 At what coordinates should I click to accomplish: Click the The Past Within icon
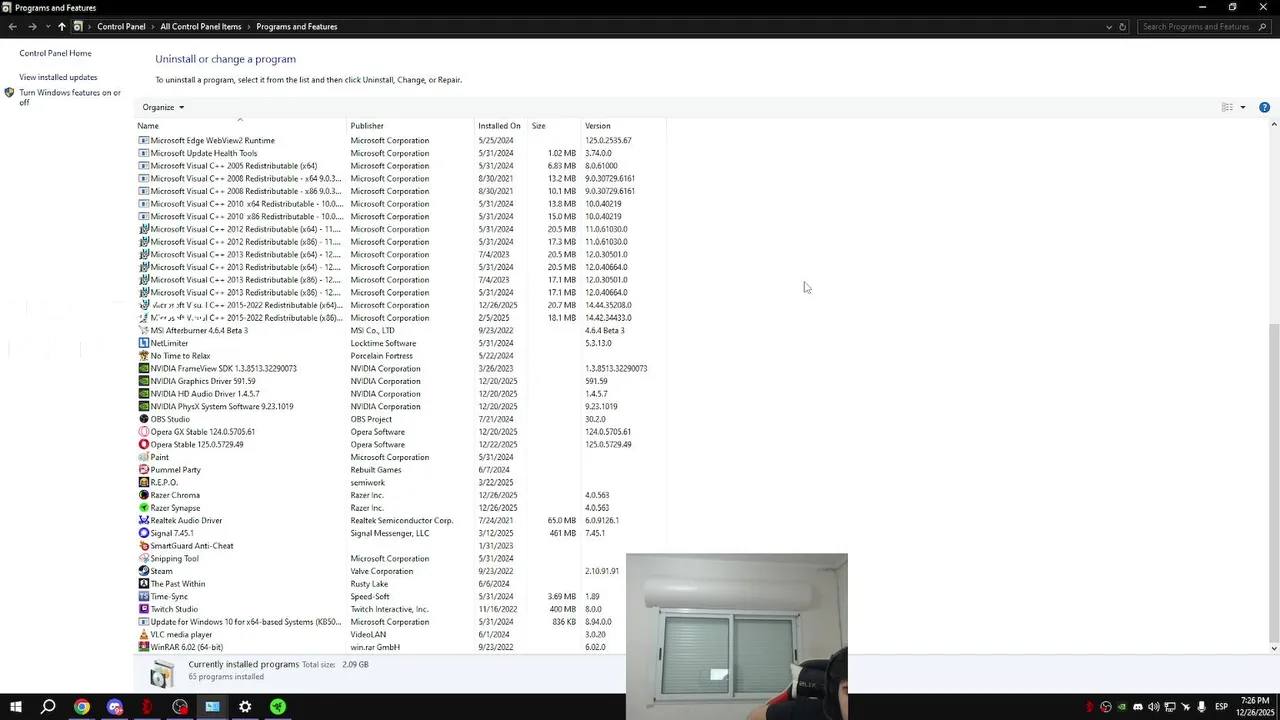143,584
